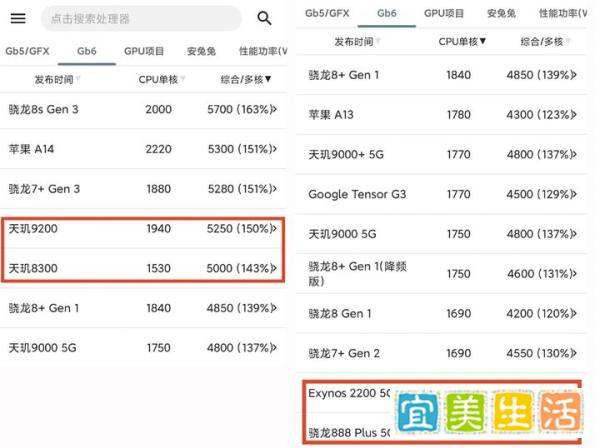
Task: Click the 5280 (151%) multi-core score
Action: point(239,189)
